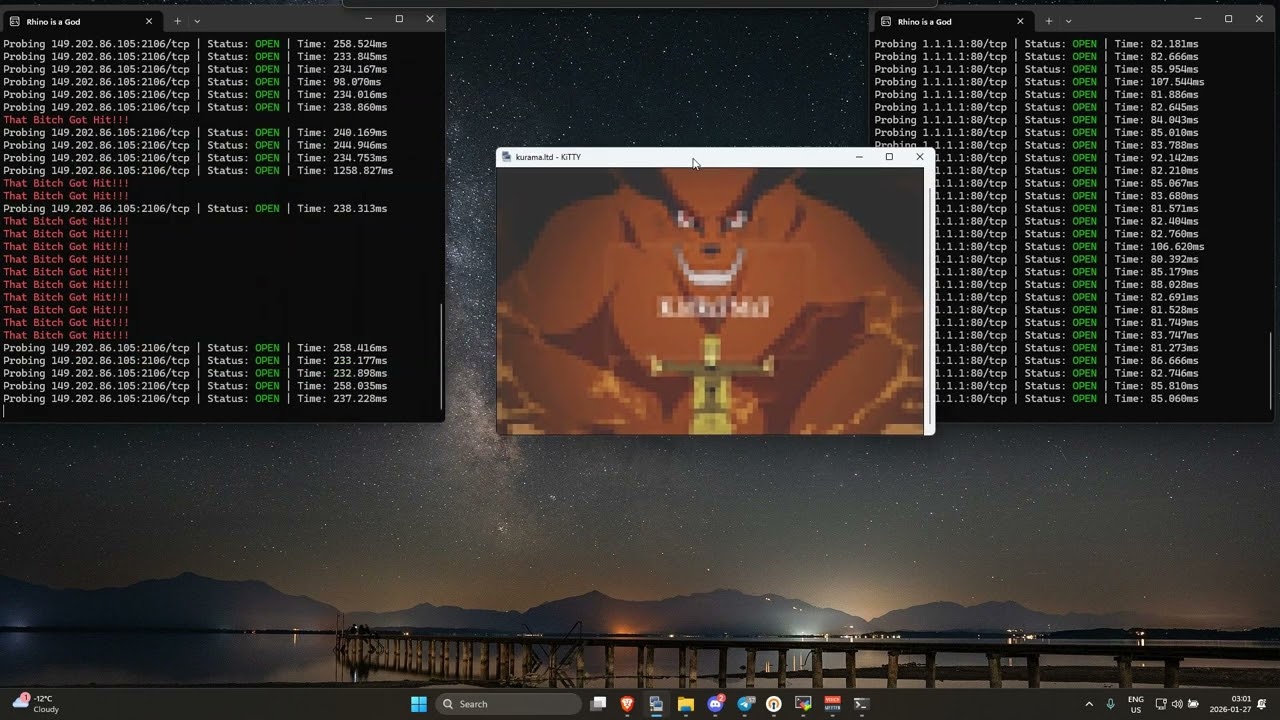Click the KiTTY window title bar icon
1280x720 pixels.
[506, 157]
